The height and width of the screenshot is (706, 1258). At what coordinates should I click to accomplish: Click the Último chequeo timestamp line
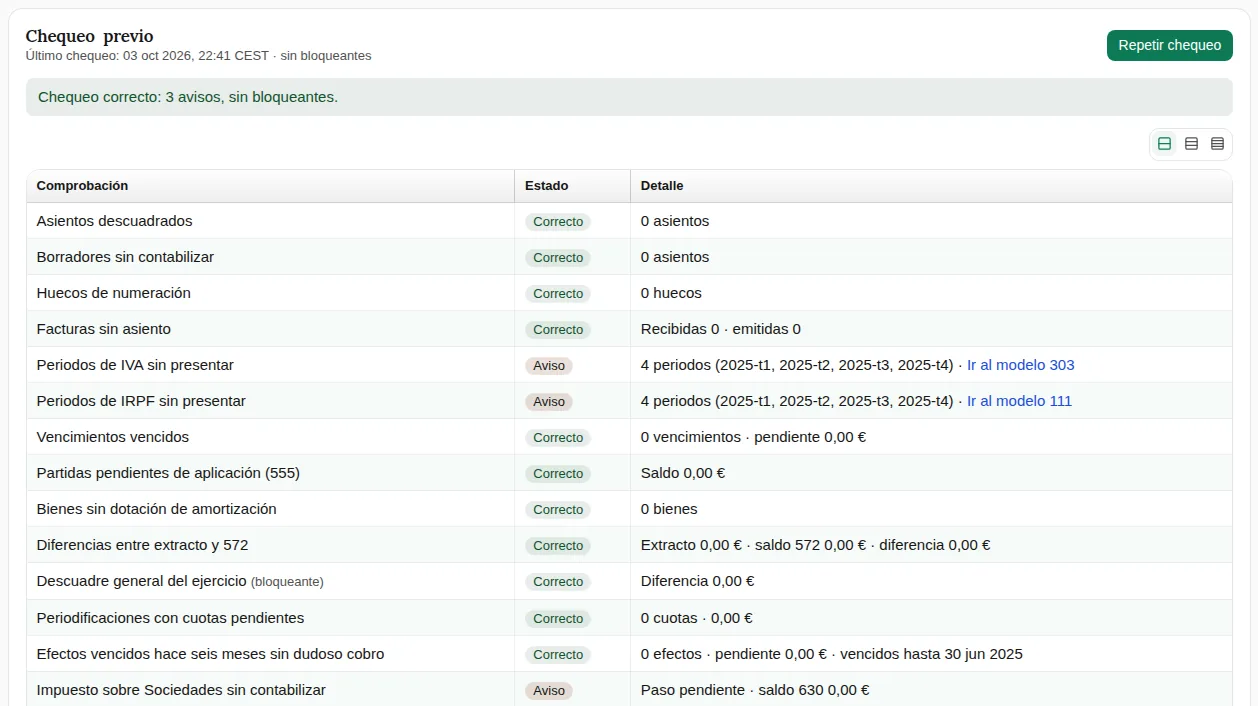click(198, 56)
